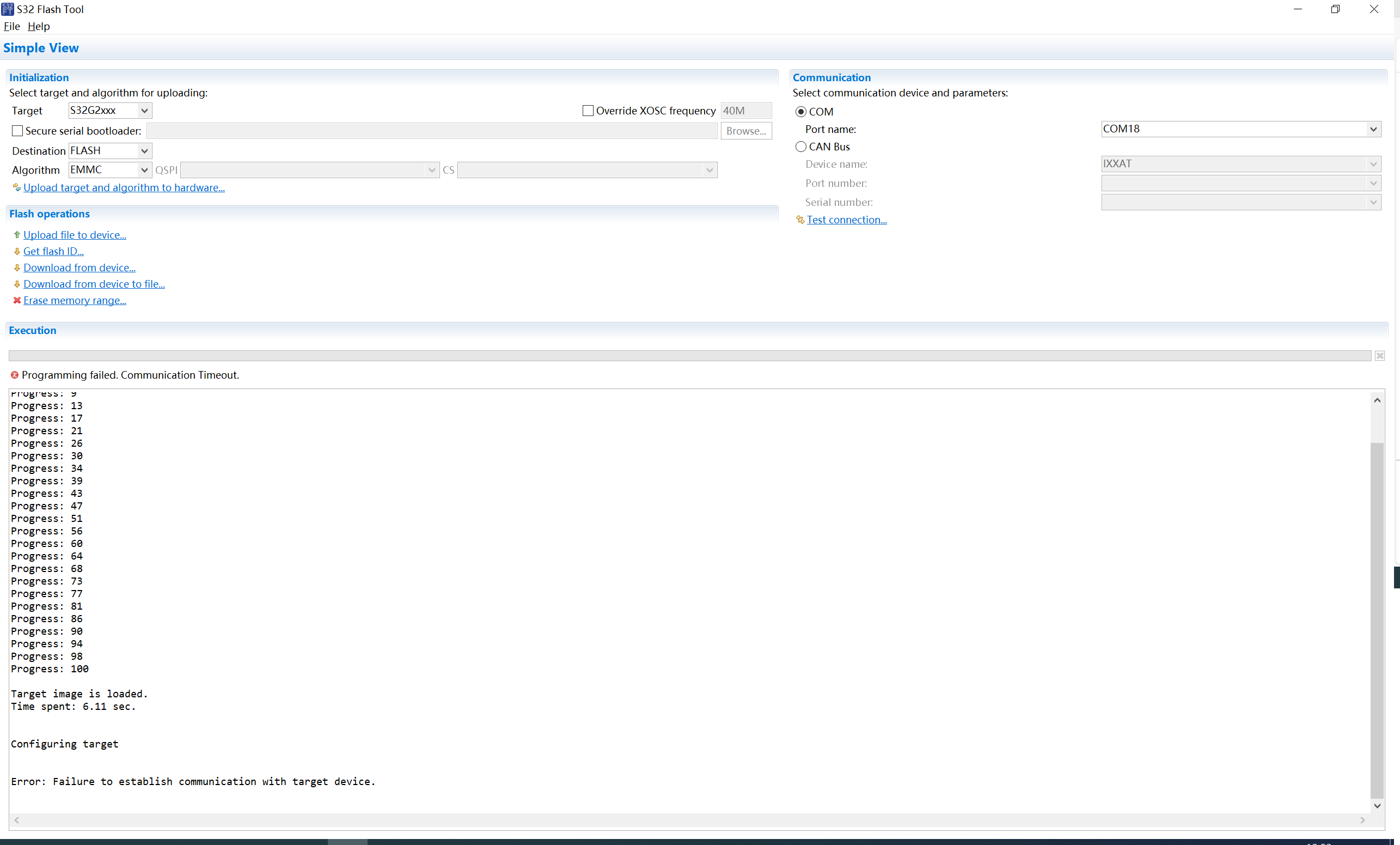Click the Upload file to device link
Screen dimensions: 1400x845
pos(75,235)
